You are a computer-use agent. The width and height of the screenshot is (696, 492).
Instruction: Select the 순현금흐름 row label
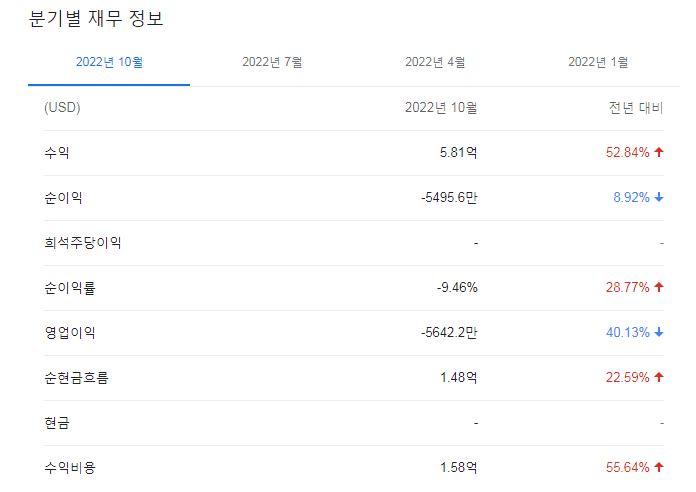coord(76,378)
